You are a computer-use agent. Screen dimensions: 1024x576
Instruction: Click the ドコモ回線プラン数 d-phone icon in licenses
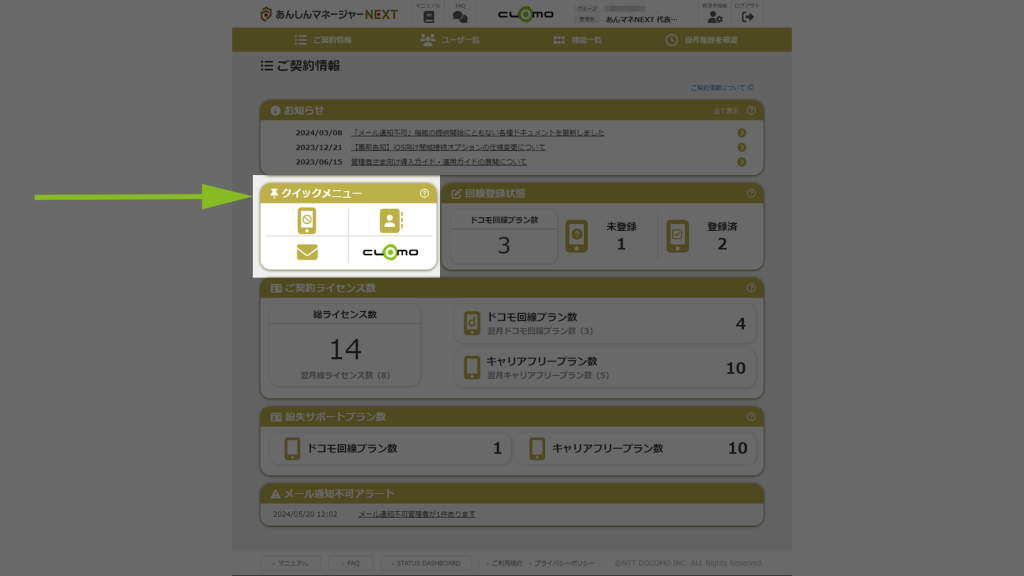tap(472, 323)
